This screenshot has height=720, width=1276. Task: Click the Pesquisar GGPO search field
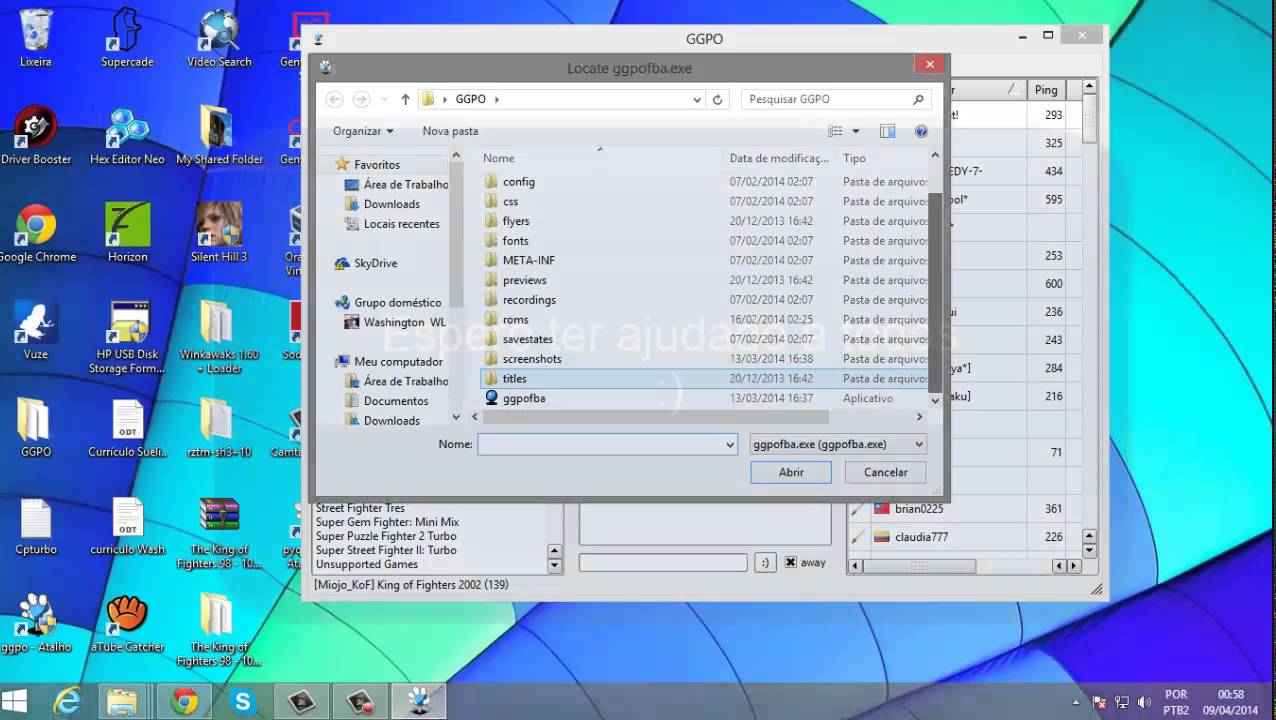tap(836, 99)
